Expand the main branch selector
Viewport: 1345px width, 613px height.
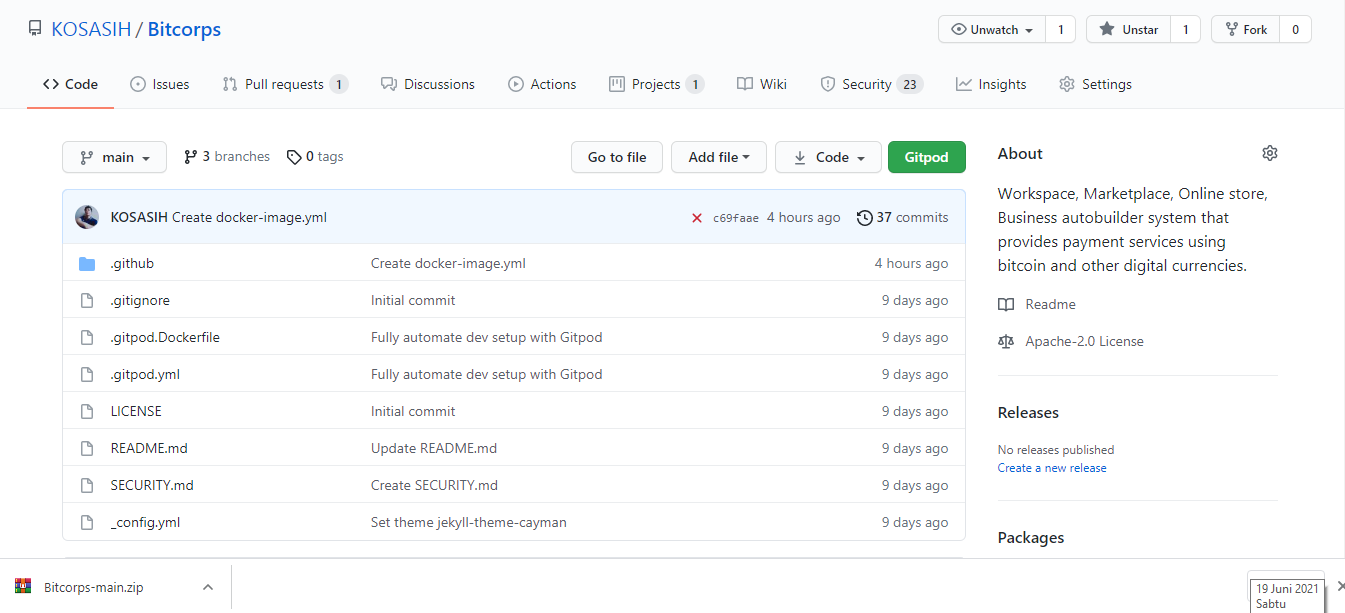point(114,157)
